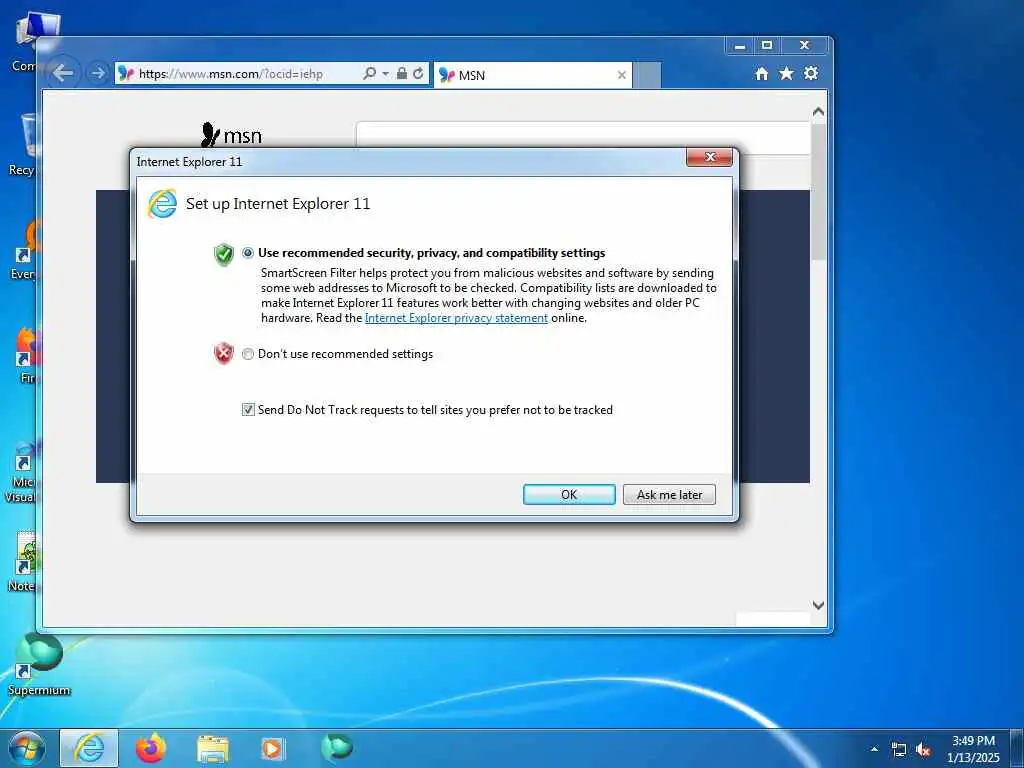Open Windows Media Player from taskbar
1024x768 pixels.
pos(272,748)
